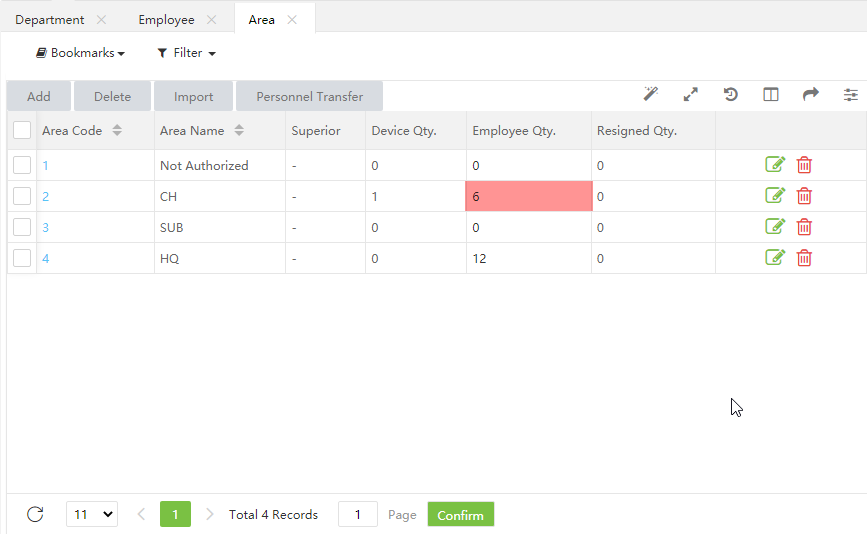This screenshot has height=534, width=867.
Task: Check the SUB row checkbox
Action: [x=22, y=227]
